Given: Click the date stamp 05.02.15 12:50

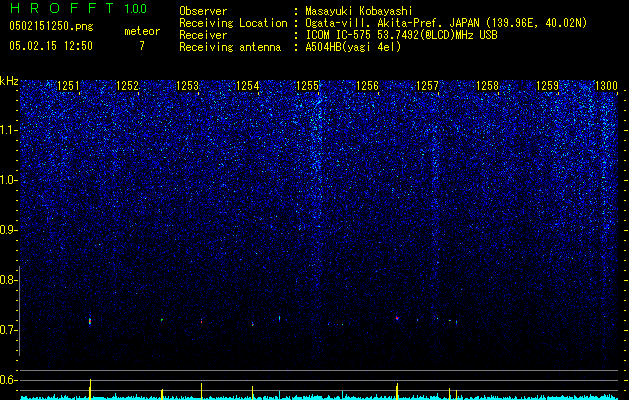Looking at the screenshot, I should (51, 46).
